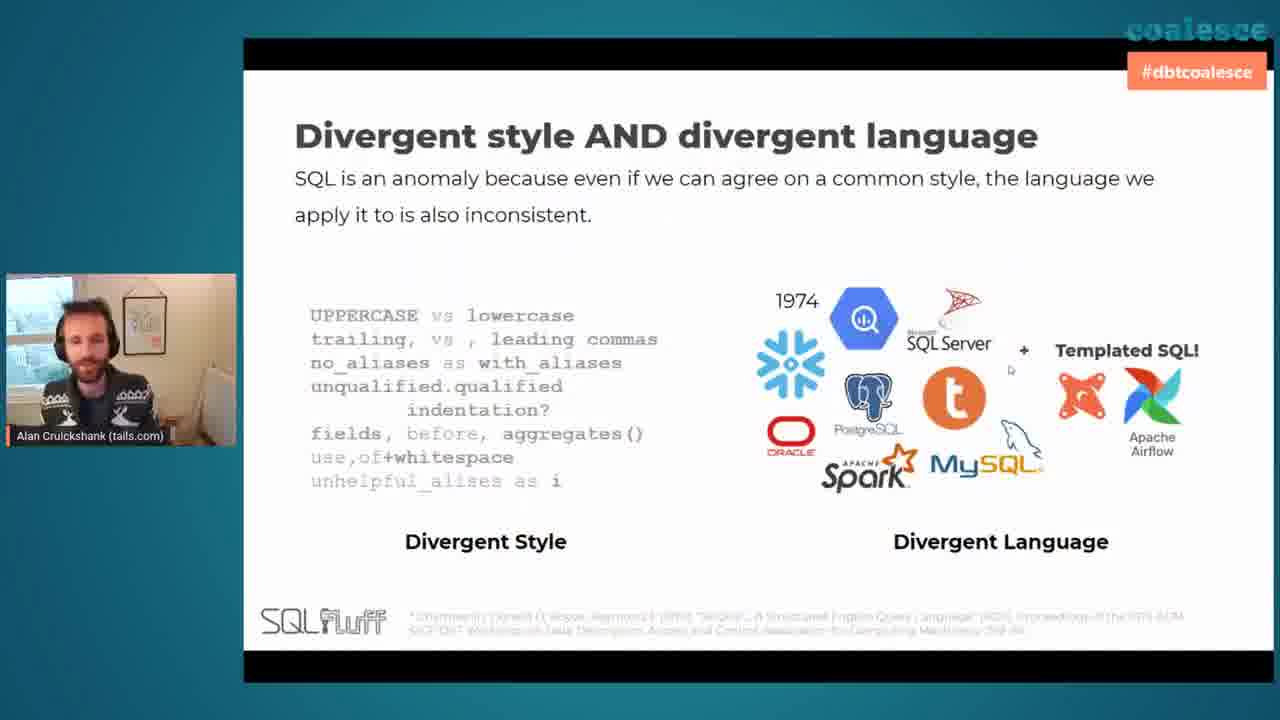Screen dimensions: 1280x720
Task: Select the Google BigQuery hexagon icon
Action: [x=863, y=318]
